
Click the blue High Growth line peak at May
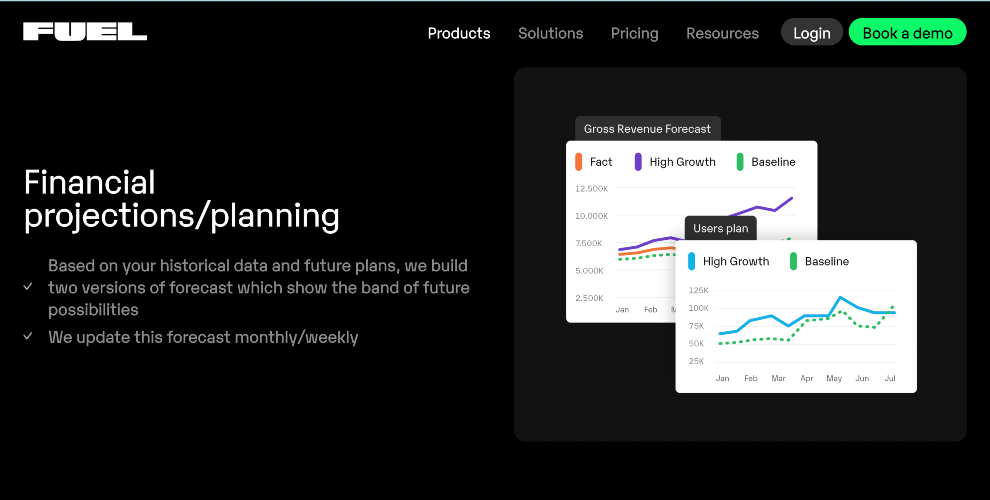[x=840, y=297]
